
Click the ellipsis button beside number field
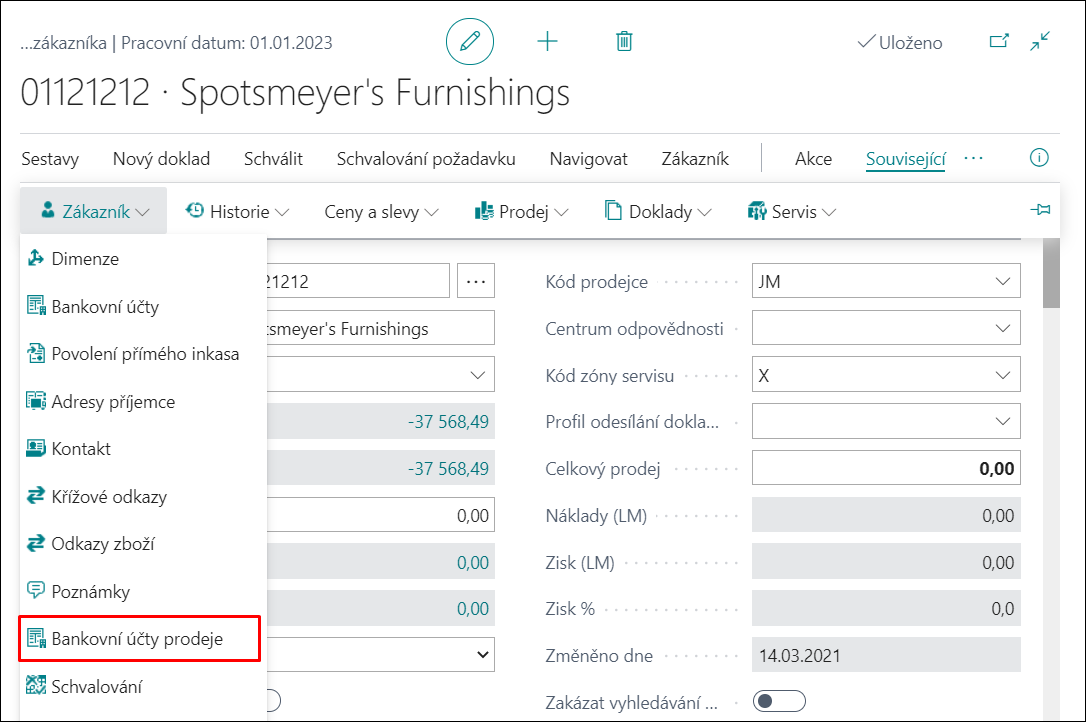click(x=476, y=281)
